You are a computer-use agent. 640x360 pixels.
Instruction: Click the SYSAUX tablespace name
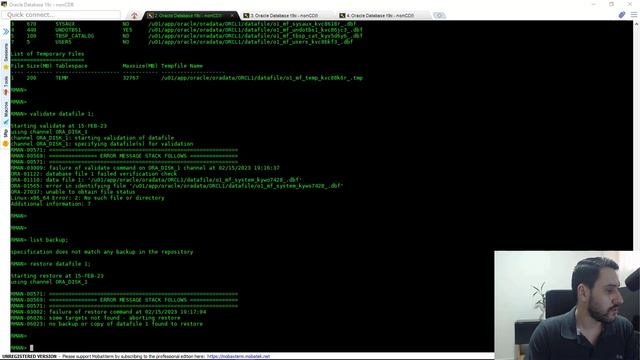point(65,24)
